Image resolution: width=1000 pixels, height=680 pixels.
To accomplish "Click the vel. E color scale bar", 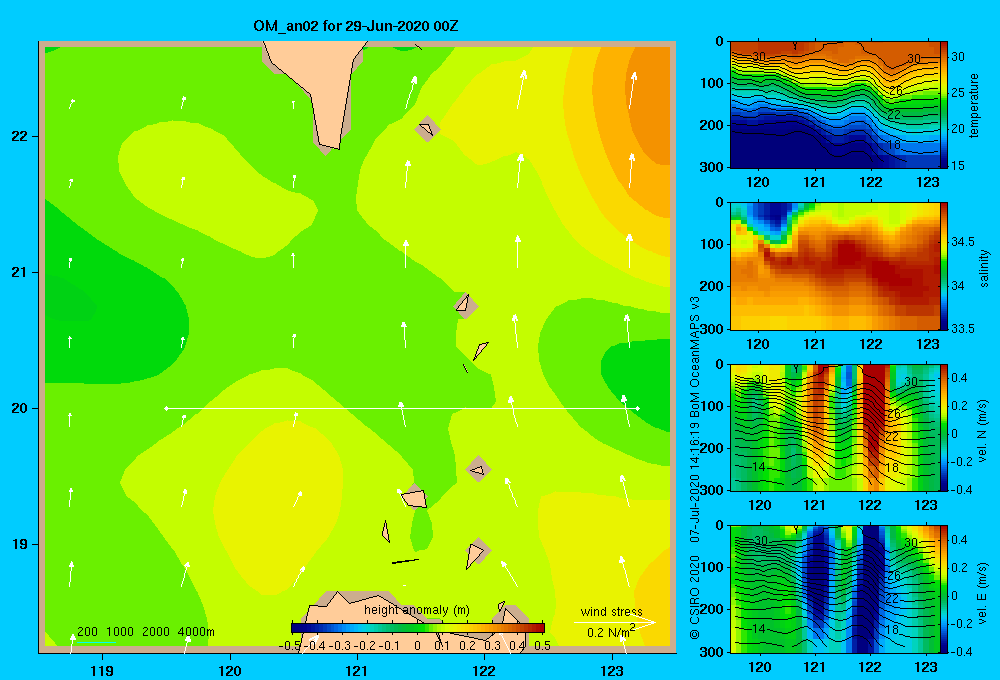I will 944,589.
